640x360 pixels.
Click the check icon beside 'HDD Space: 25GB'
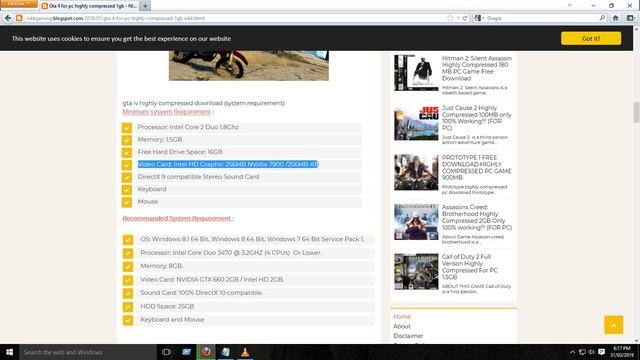[128, 307]
